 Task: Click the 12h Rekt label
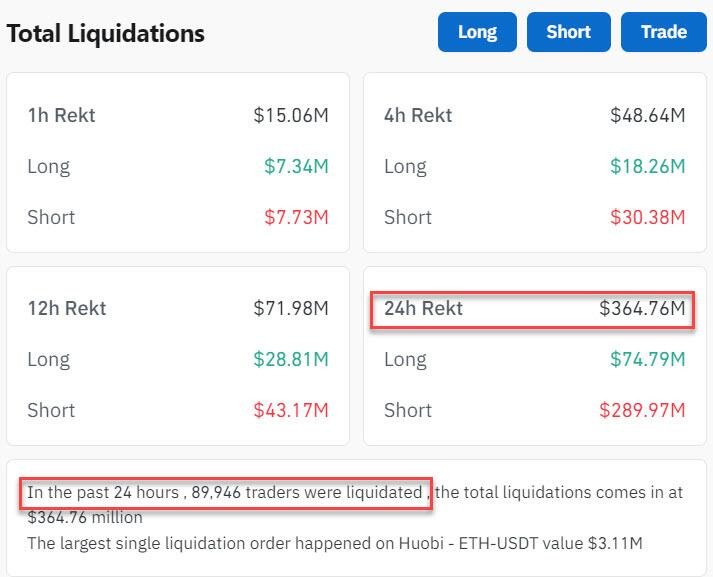(66, 309)
